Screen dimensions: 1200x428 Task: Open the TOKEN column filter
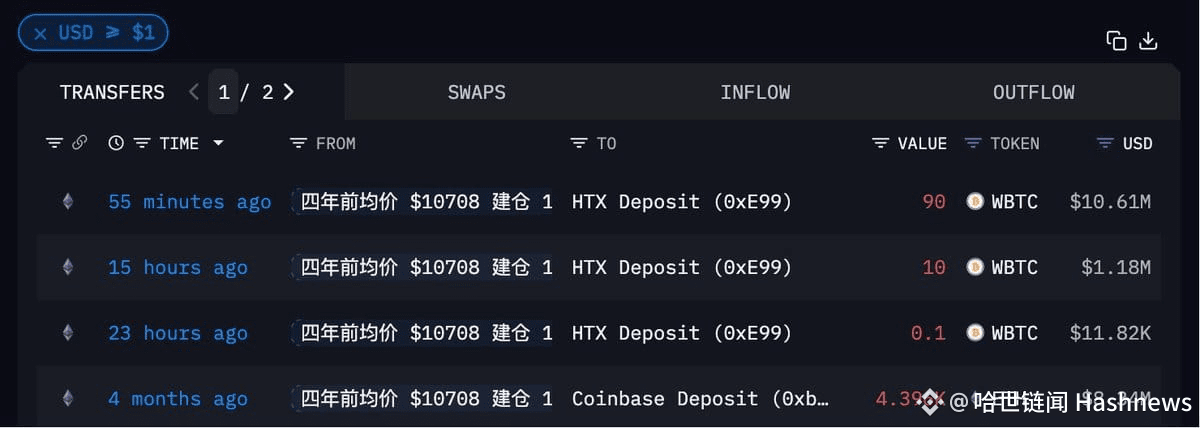(973, 143)
